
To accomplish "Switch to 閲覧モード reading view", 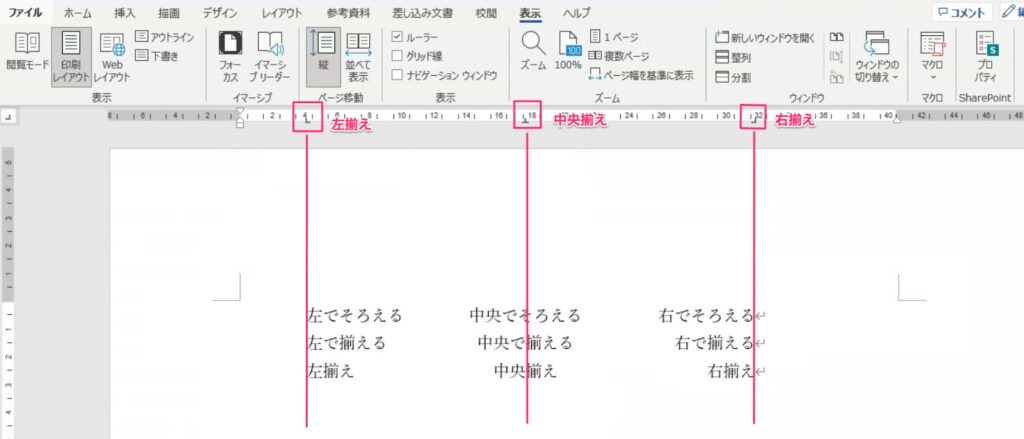I will point(27,52).
